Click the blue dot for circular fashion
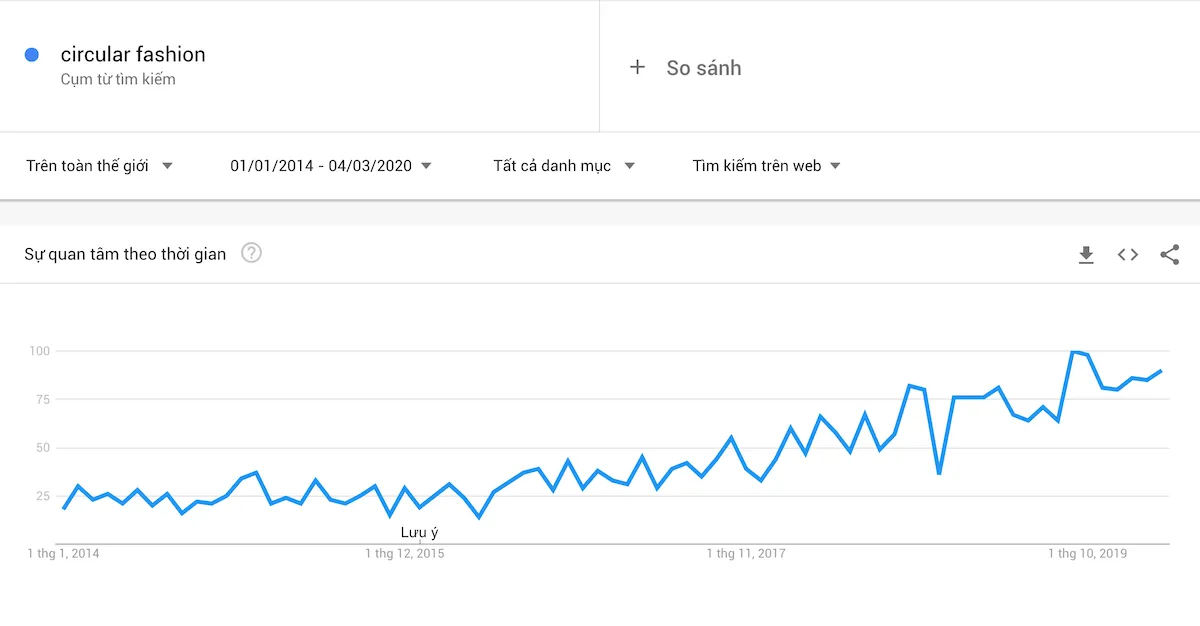 tap(32, 55)
